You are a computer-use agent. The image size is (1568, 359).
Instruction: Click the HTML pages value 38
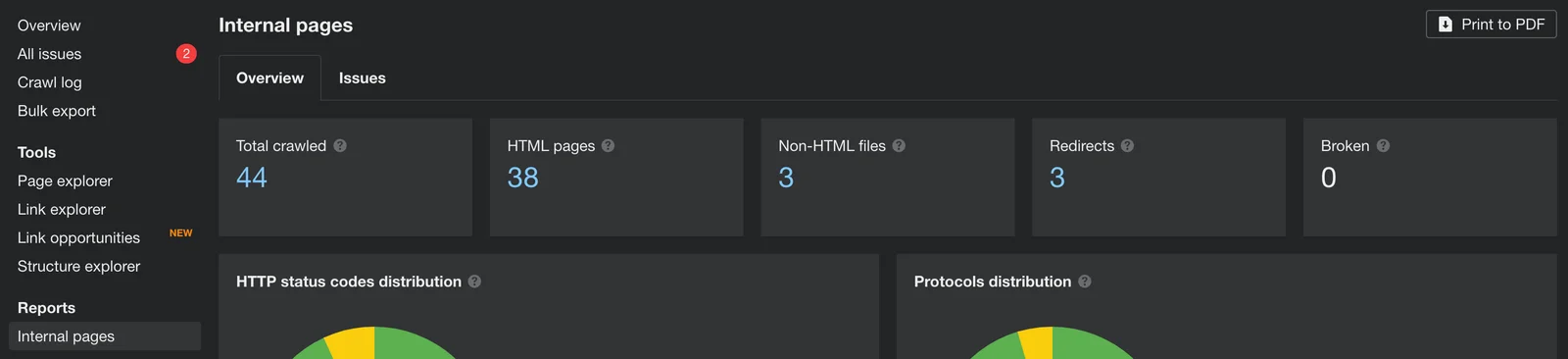pyautogui.click(x=522, y=178)
